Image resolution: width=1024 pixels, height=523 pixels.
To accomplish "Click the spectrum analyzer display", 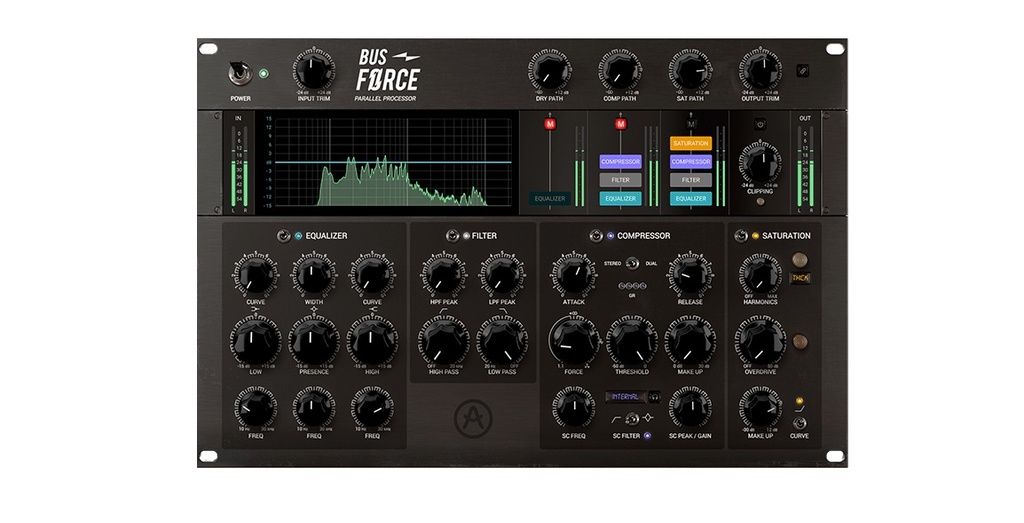I will [393, 162].
